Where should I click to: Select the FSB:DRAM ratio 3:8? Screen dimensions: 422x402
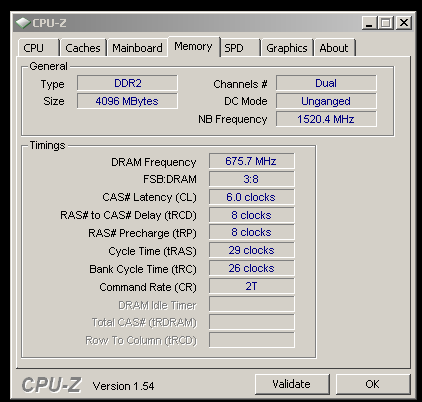[252, 179]
